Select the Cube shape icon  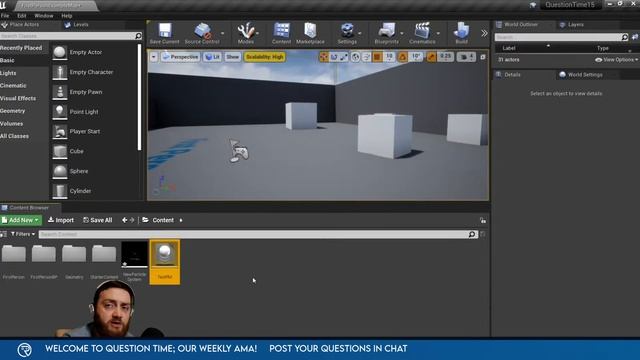point(60,151)
